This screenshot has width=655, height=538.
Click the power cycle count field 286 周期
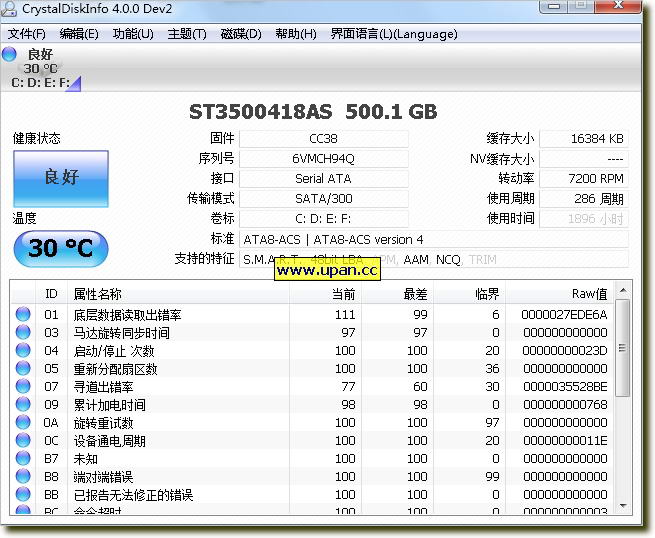click(x=584, y=199)
